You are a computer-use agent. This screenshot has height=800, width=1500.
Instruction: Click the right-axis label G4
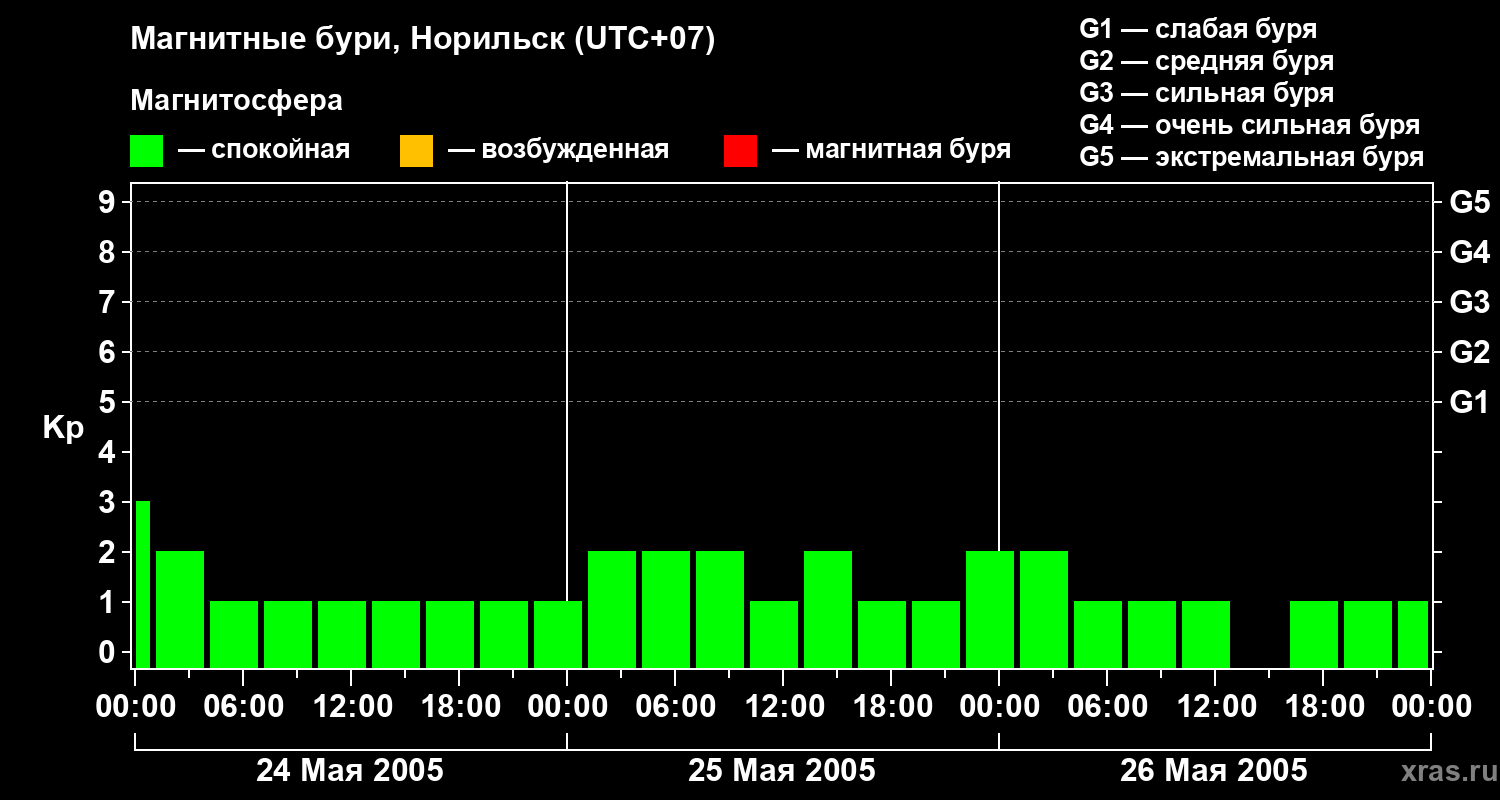pos(1470,252)
